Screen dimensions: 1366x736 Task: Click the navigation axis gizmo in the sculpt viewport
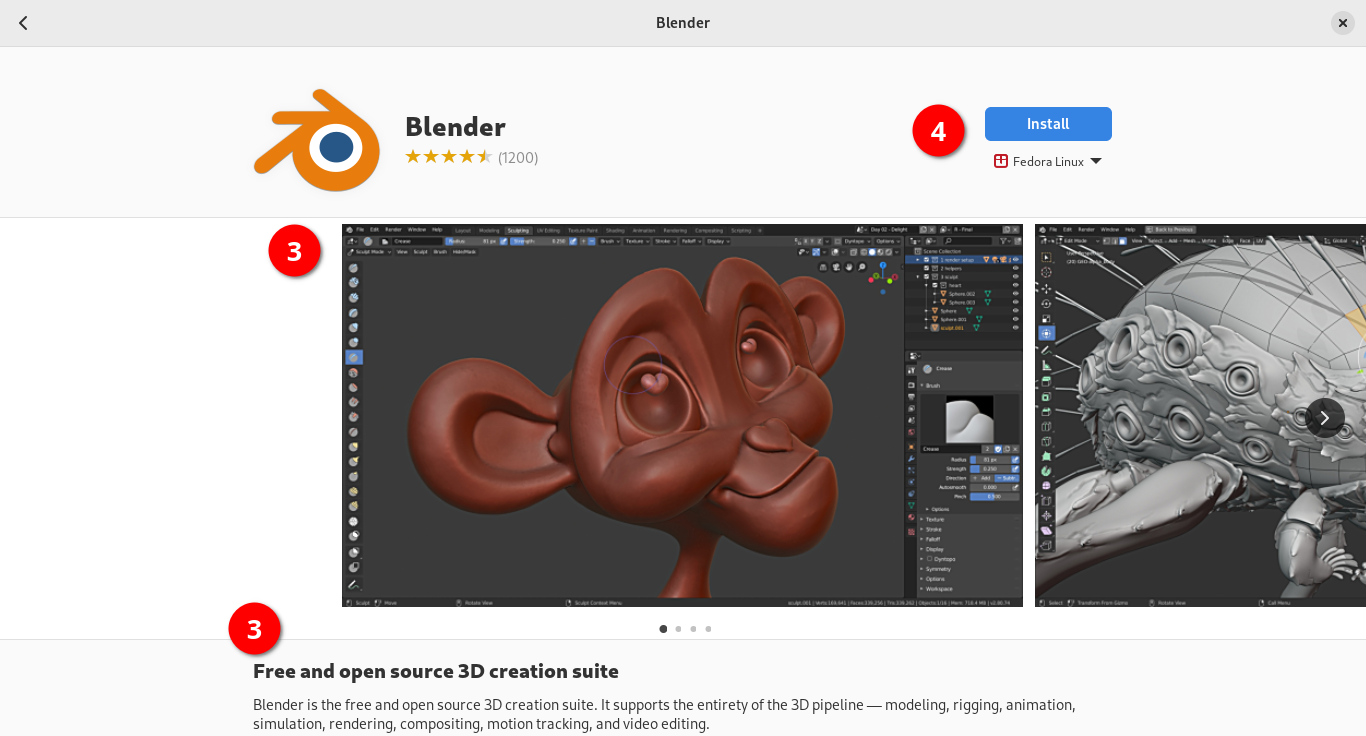(881, 272)
